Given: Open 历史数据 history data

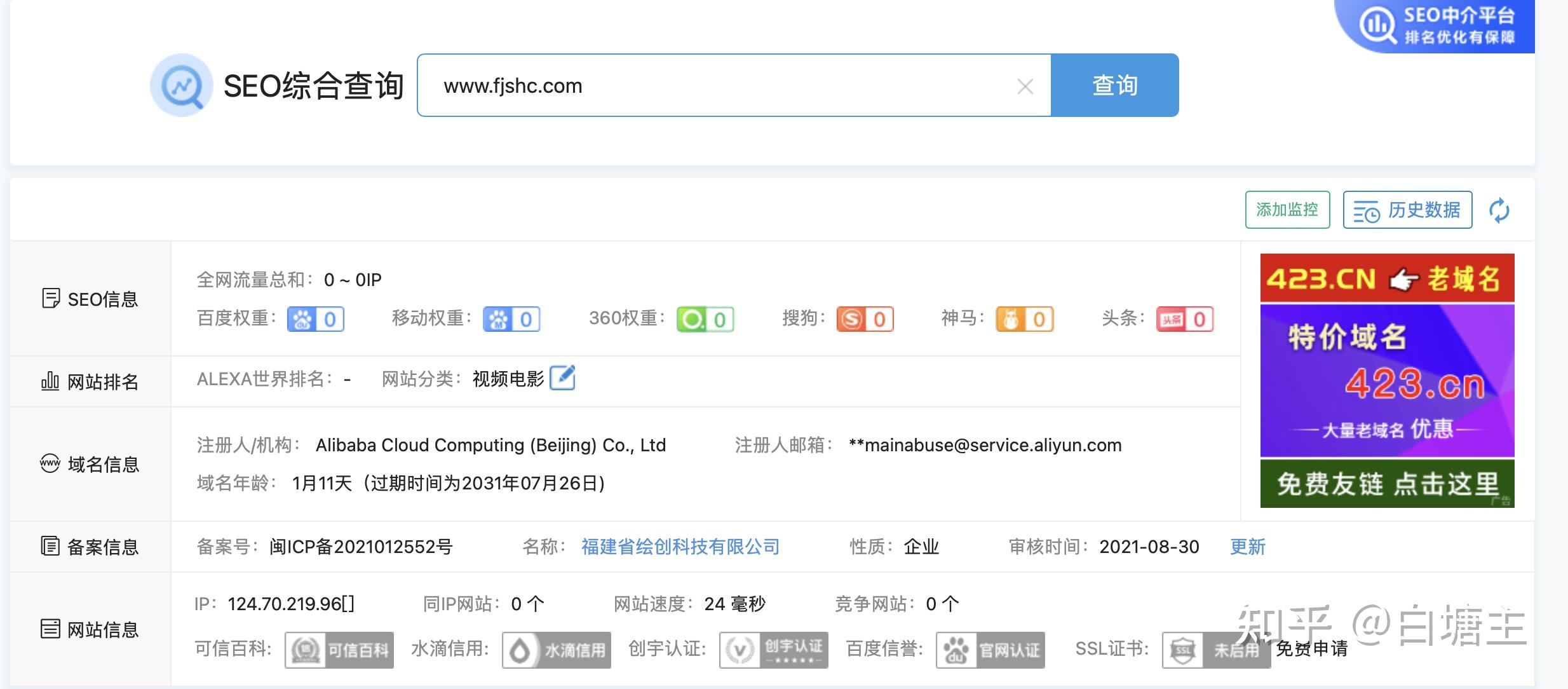Looking at the screenshot, I should (1407, 210).
